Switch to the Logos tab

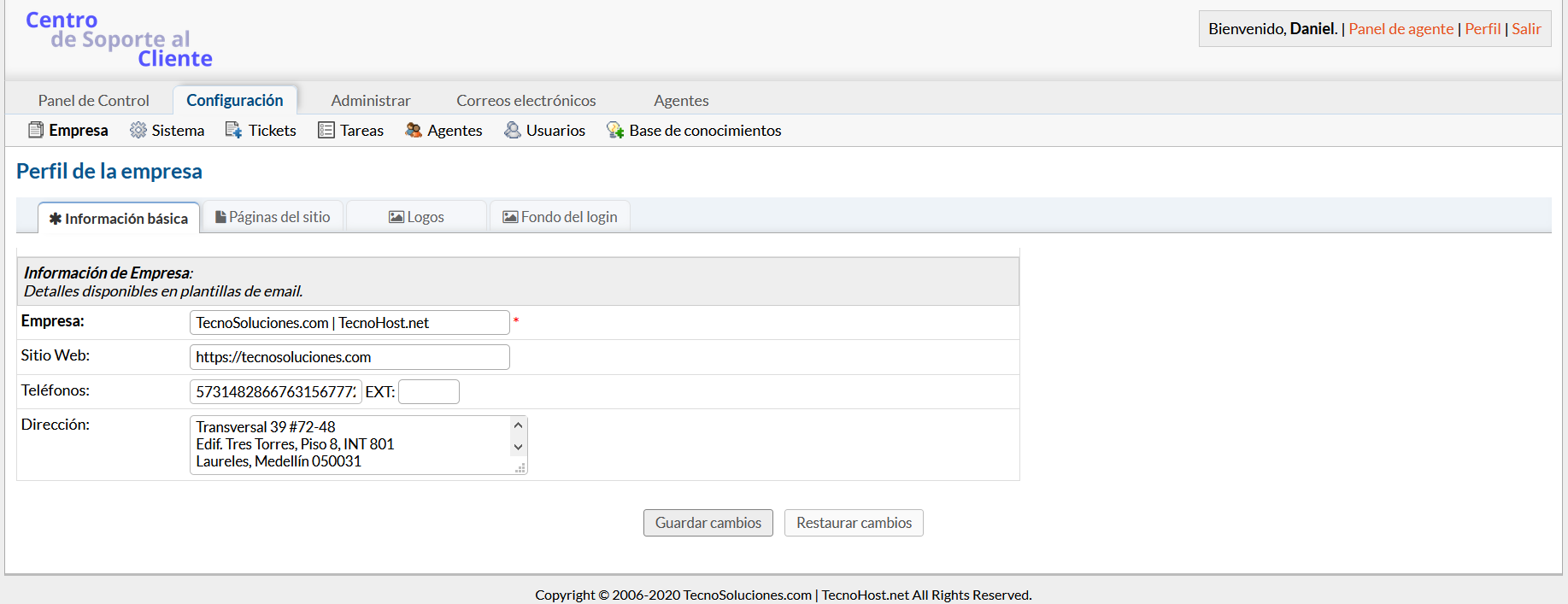click(x=416, y=217)
